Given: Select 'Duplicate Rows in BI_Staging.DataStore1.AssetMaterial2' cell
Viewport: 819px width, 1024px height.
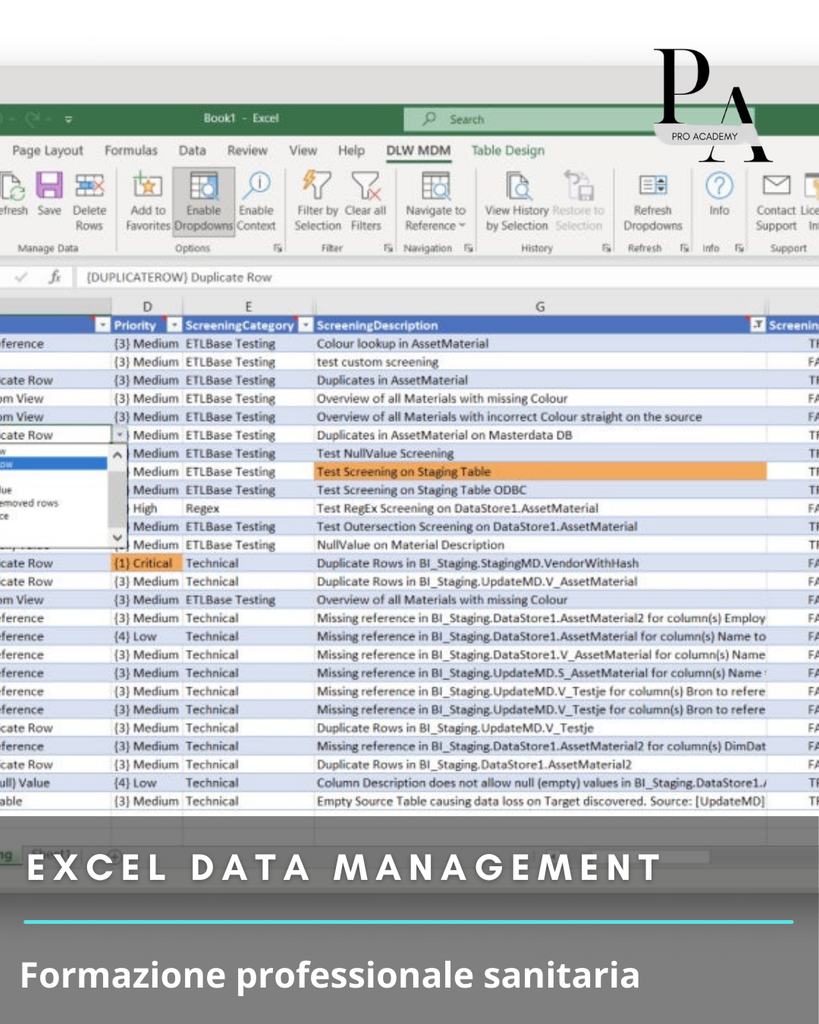Looking at the screenshot, I should coord(540,764).
